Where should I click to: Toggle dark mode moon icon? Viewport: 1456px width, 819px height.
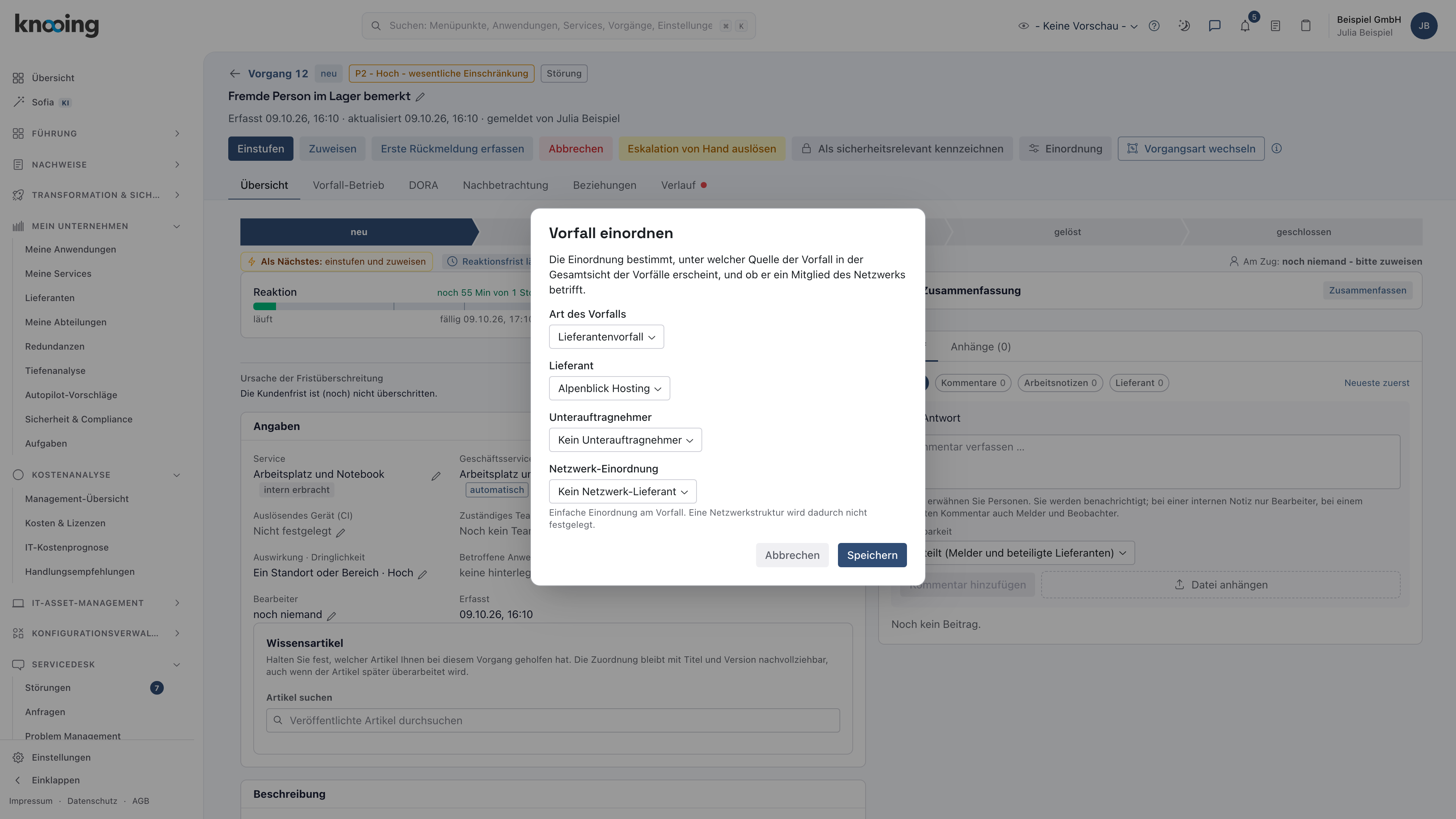1184,26
